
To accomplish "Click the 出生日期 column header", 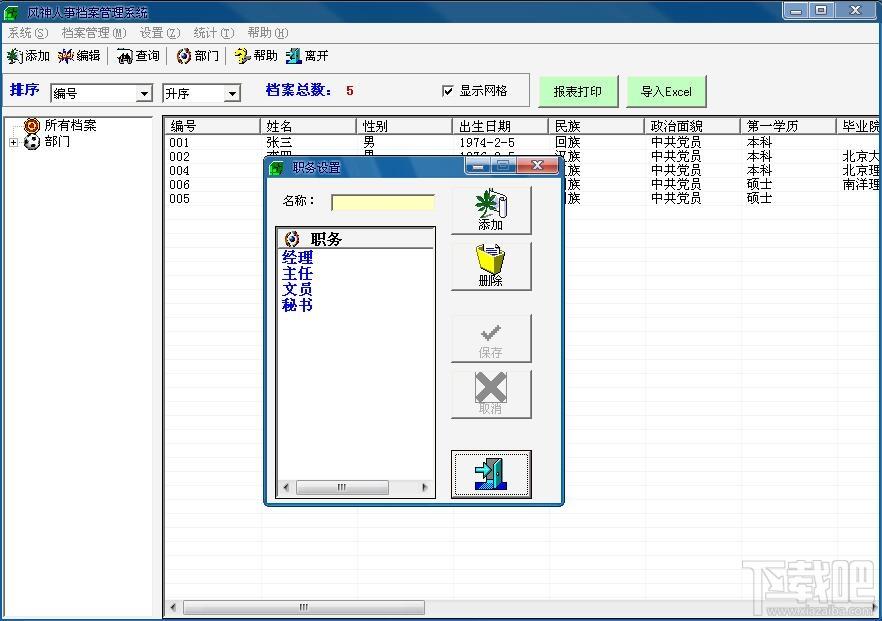I will [500, 126].
